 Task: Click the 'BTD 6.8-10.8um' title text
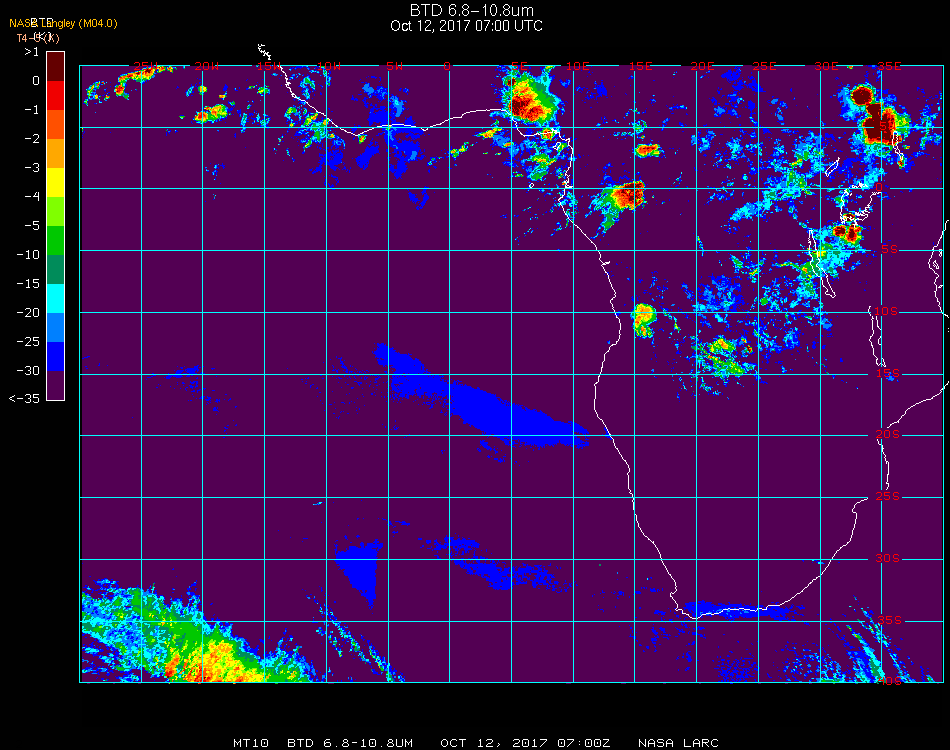pos(471,10)
